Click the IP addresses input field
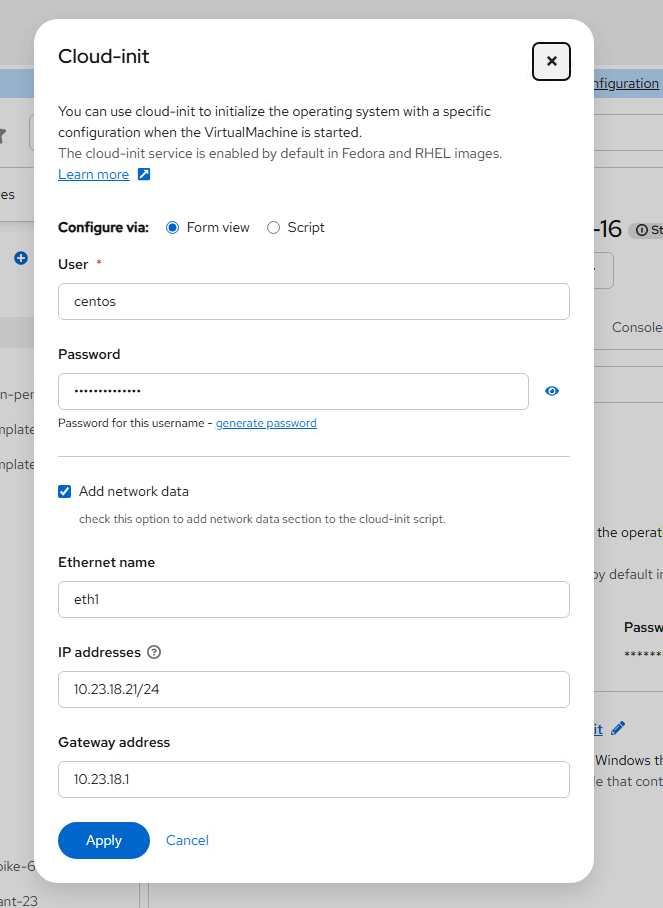This screenshot has height=908, width=663. [314, 689]
